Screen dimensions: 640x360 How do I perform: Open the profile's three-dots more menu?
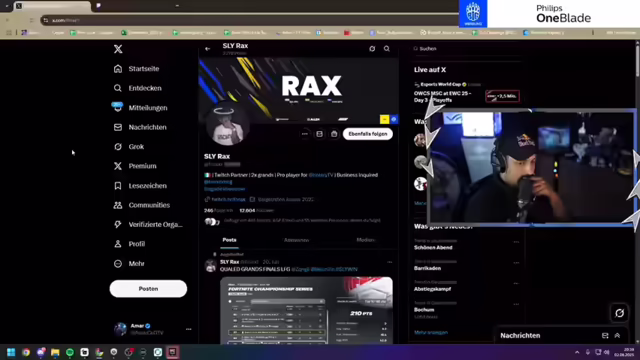click(x=304, y=134)
